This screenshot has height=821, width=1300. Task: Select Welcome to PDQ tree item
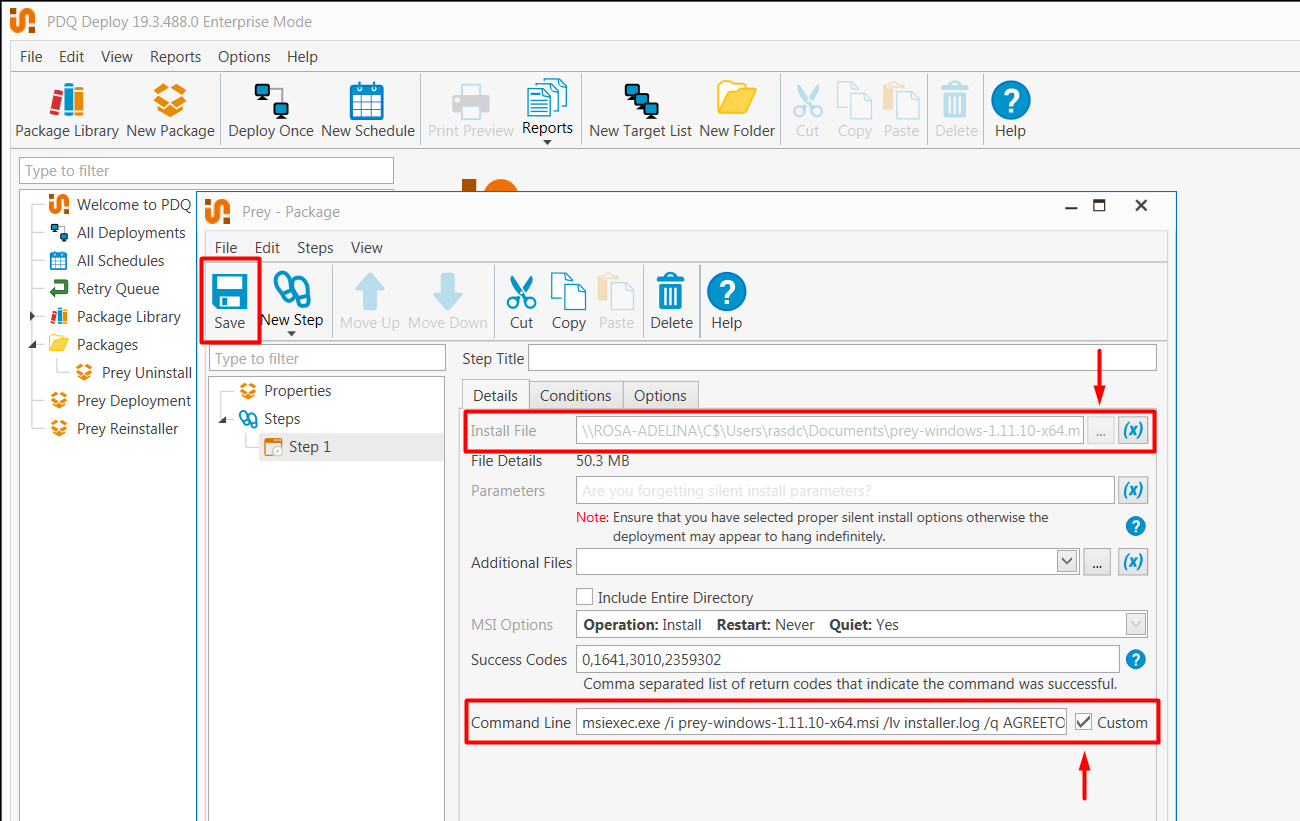[133, 205]
